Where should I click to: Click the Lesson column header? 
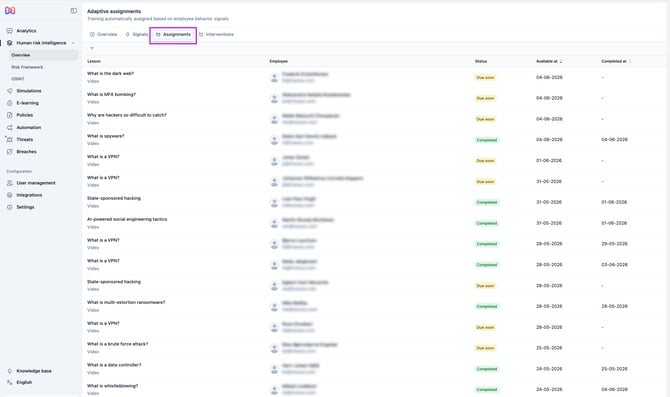[94, 62]
